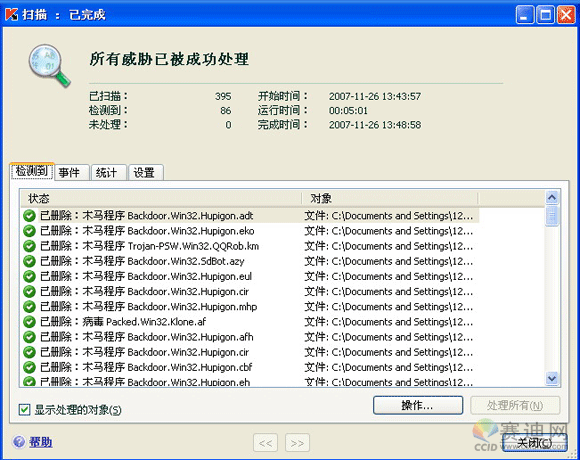The height and width of the screenshot is (460, 580).
Task: Click the magnifying glass scan icon
Action: (49, 65)
